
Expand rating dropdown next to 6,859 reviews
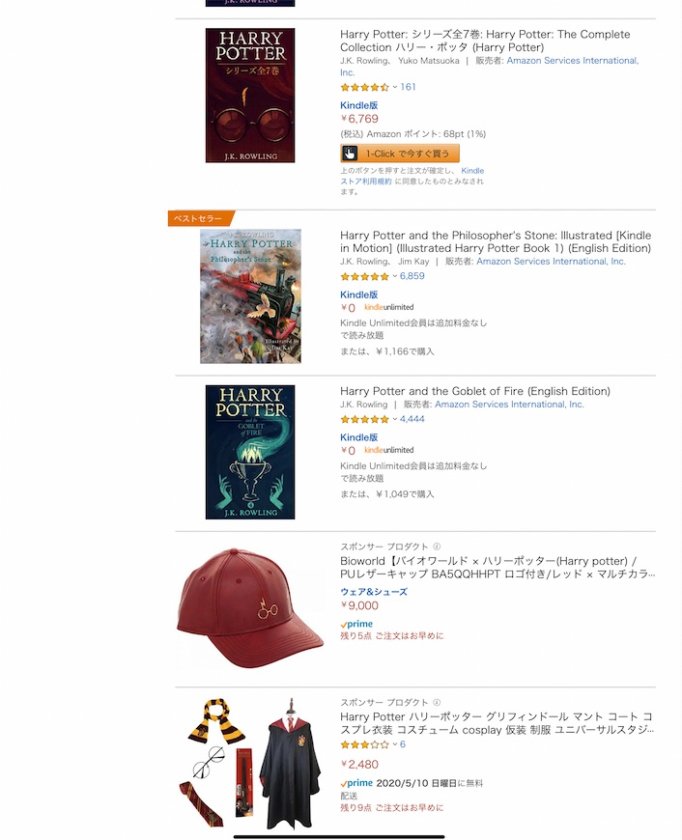(395, 276)
